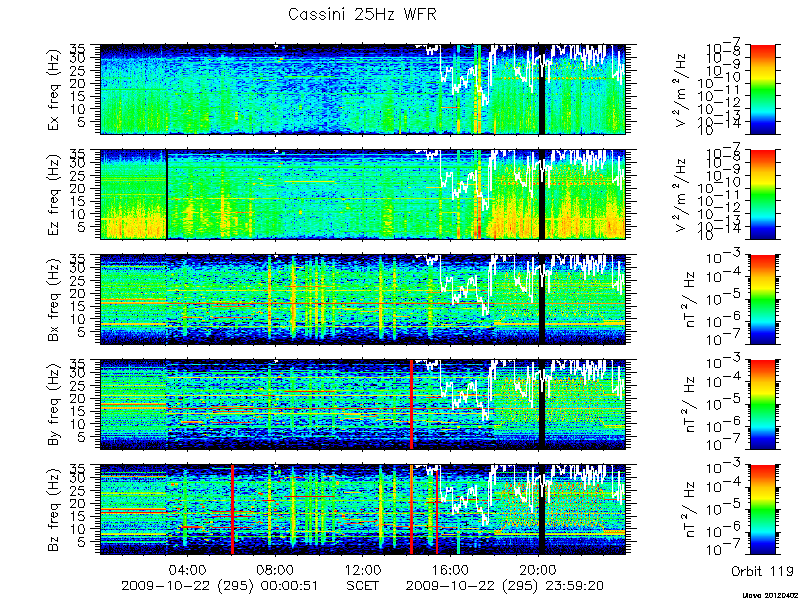800x600 pixels.
Task: Click the color bar beside the By spectrogram
Action: (762, 405)
